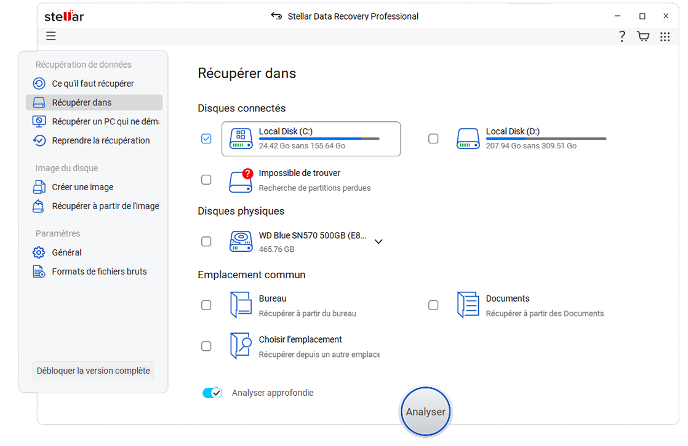Click the 'Créer une image' icon
688x446 pixels.
pyautogui.click(x=39, y=187)
